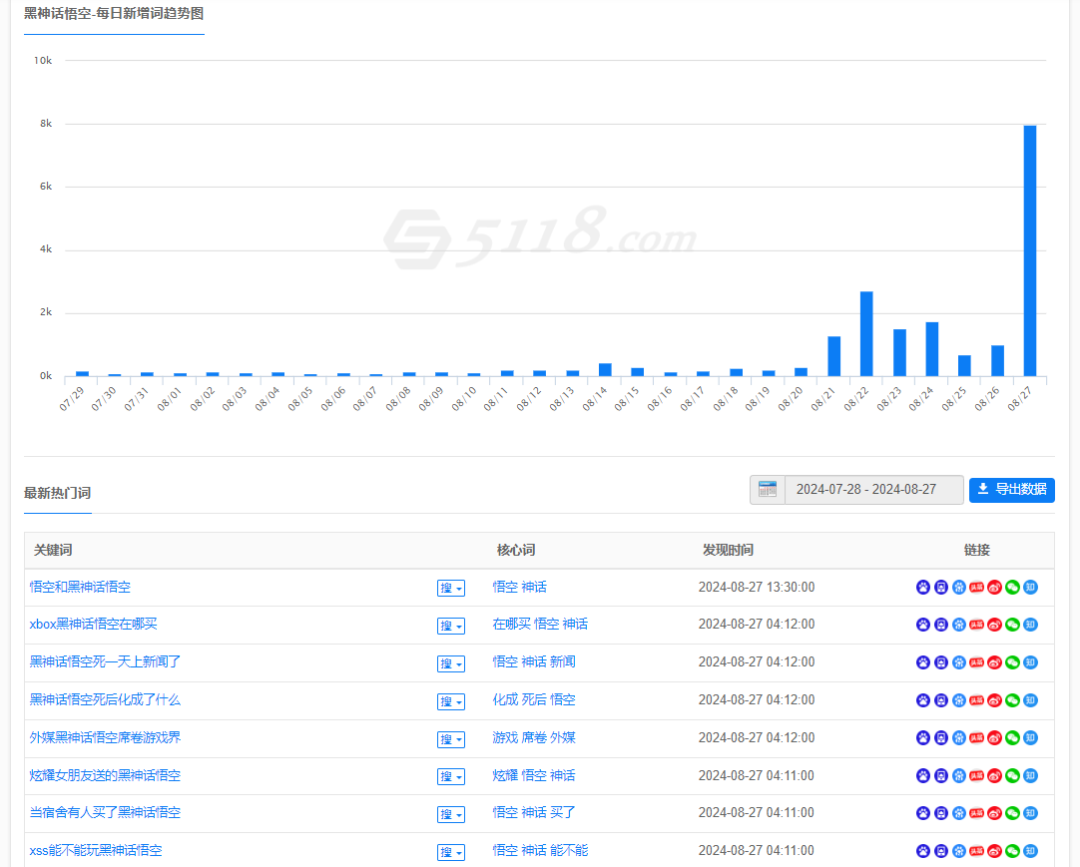
Task: Click the 关键词 column header
Action: pyautogui.click(x=53, y=550)
